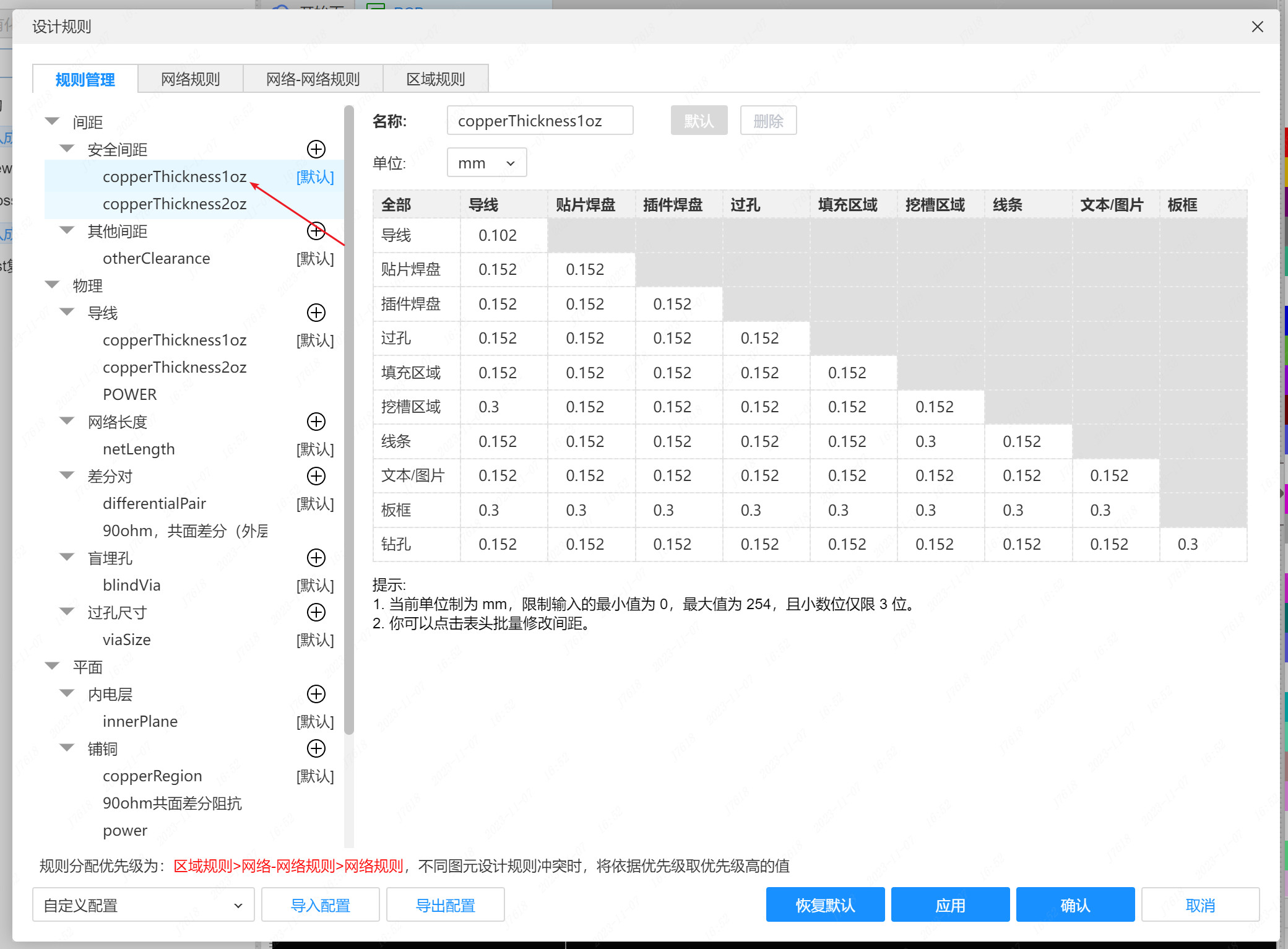Image resolution: width=1288 pixels, height=949 pixels.
Task: Add a new 网络长度 rule
Action: (316, 422)
